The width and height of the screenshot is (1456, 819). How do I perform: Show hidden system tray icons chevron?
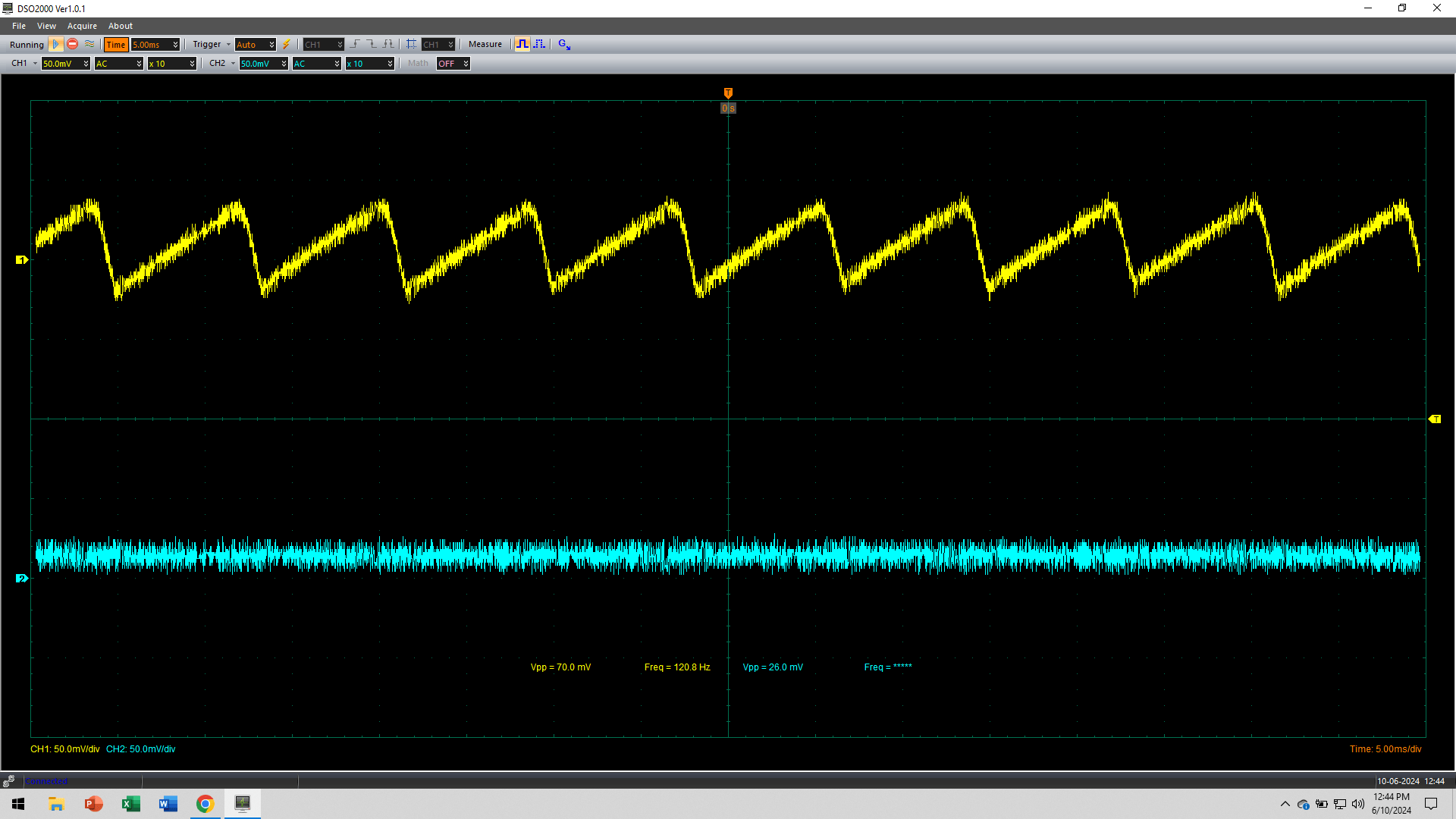pos(1285,804)
